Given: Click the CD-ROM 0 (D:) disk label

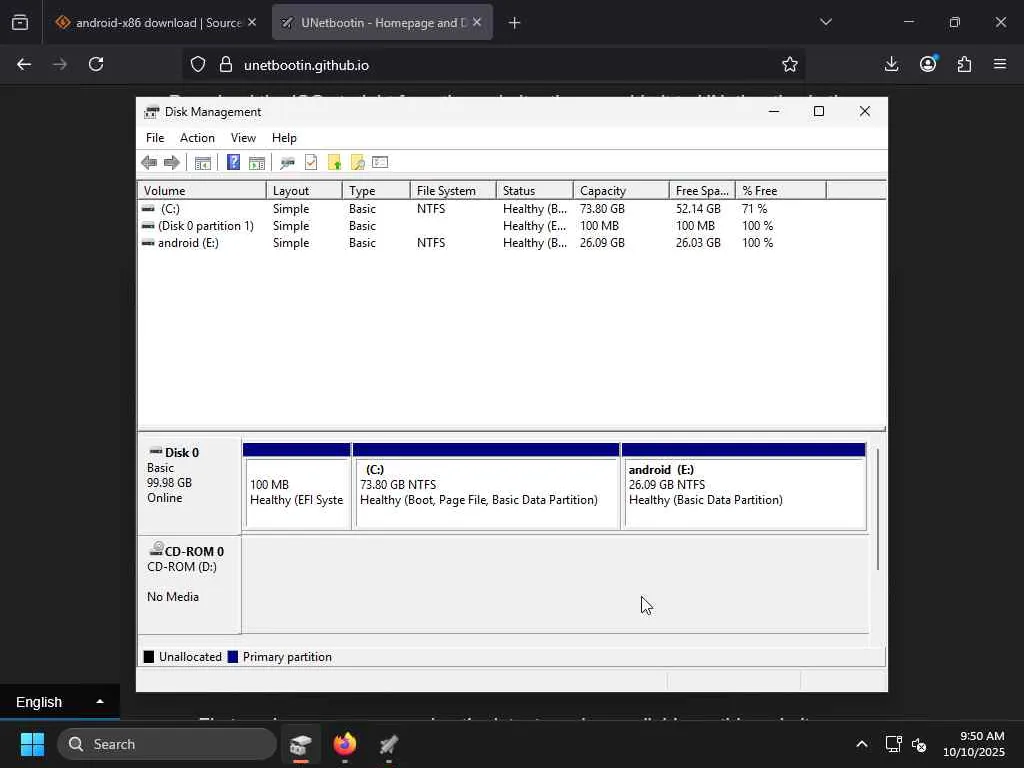Looking at the screenshot, I should coord(189,585).
